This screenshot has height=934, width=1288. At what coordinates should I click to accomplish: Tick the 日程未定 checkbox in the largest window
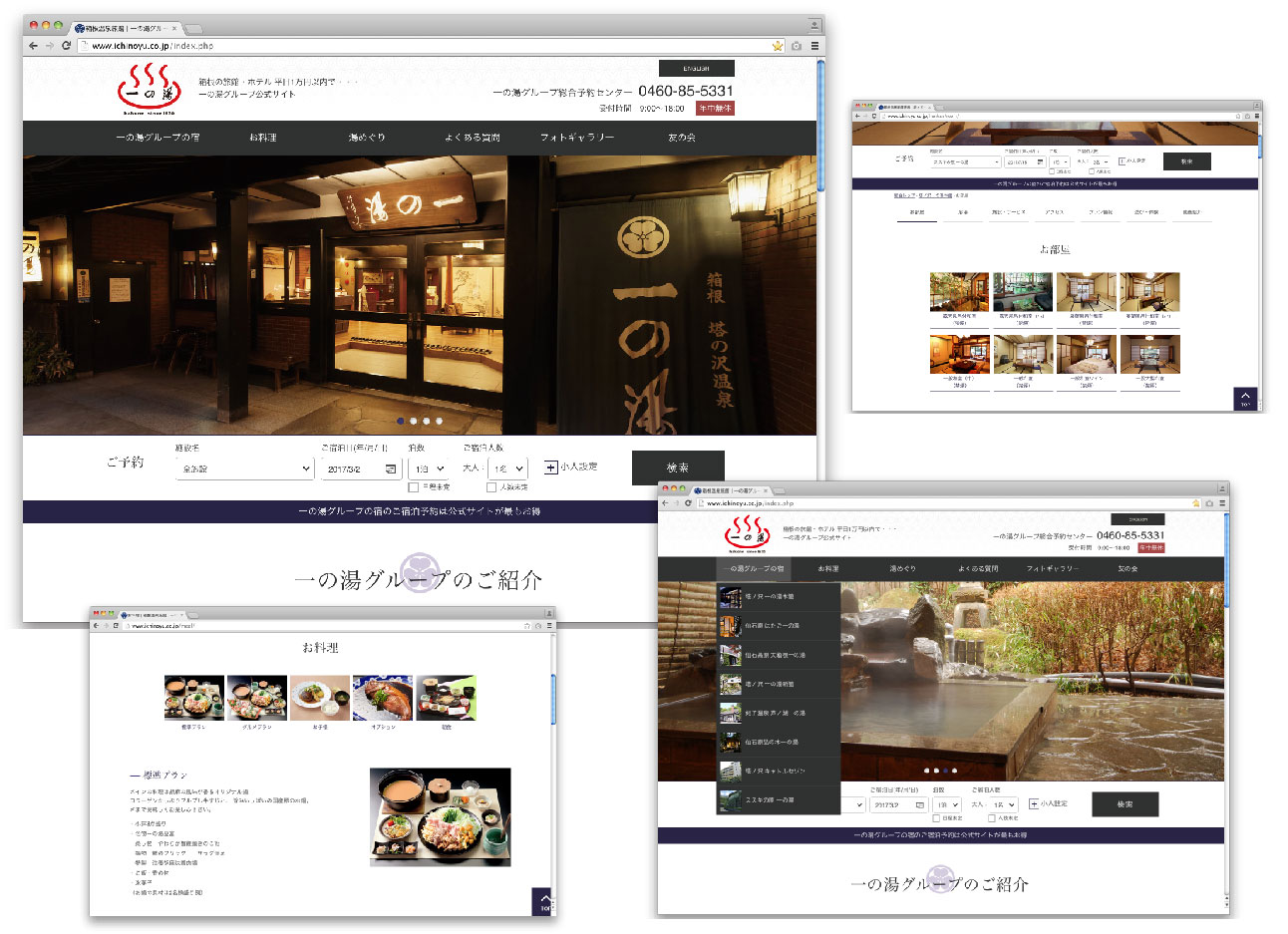(413, 487)
